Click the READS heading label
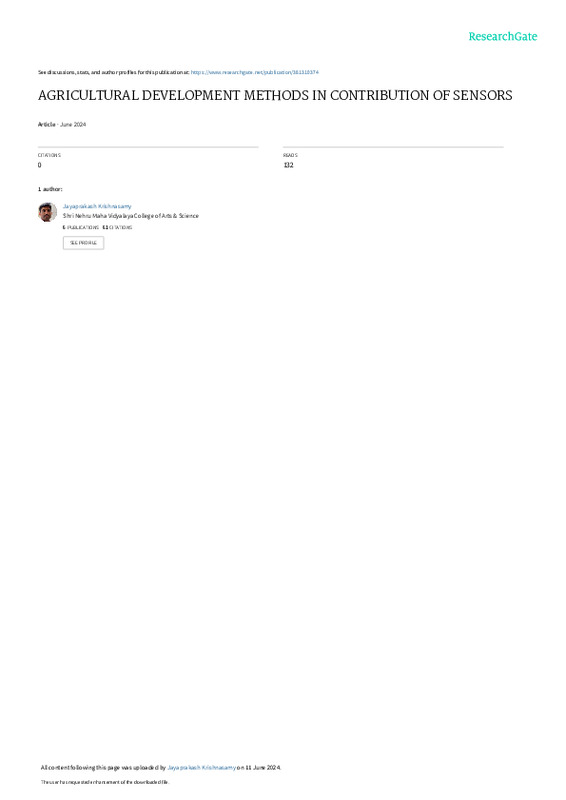Viewport: 566px width, 800px height. (x=290, y=155)
